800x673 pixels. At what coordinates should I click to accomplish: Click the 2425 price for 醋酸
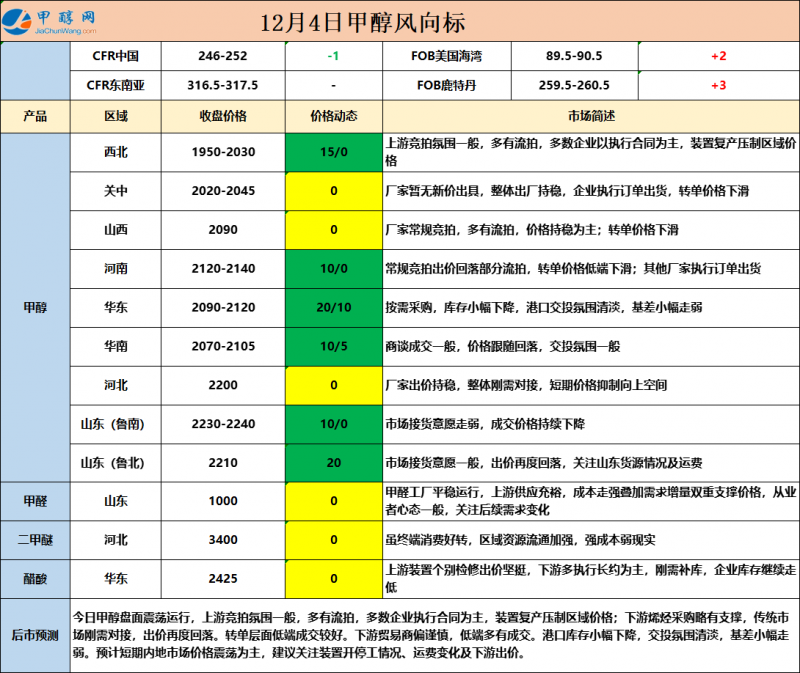click(x=222, y=579)
